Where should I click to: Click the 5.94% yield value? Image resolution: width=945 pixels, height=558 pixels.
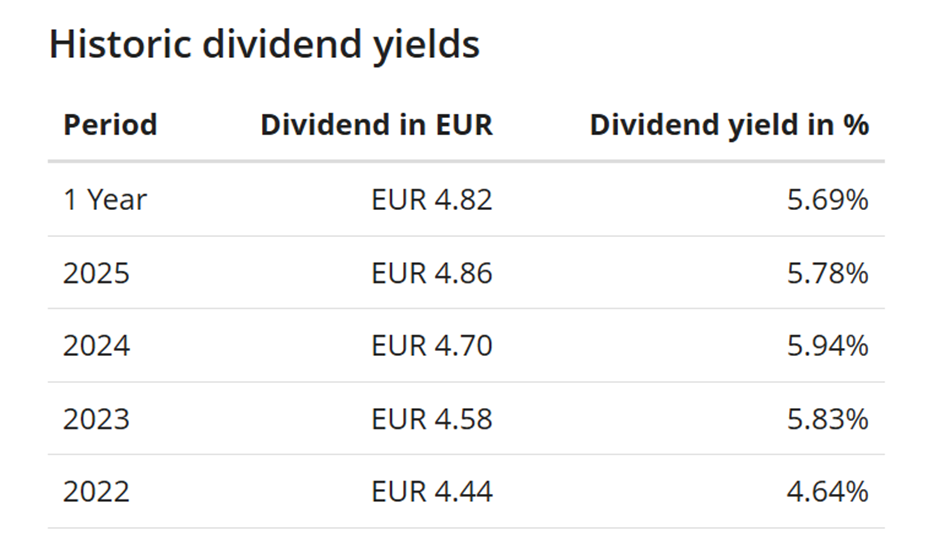(x=827, y=346)
